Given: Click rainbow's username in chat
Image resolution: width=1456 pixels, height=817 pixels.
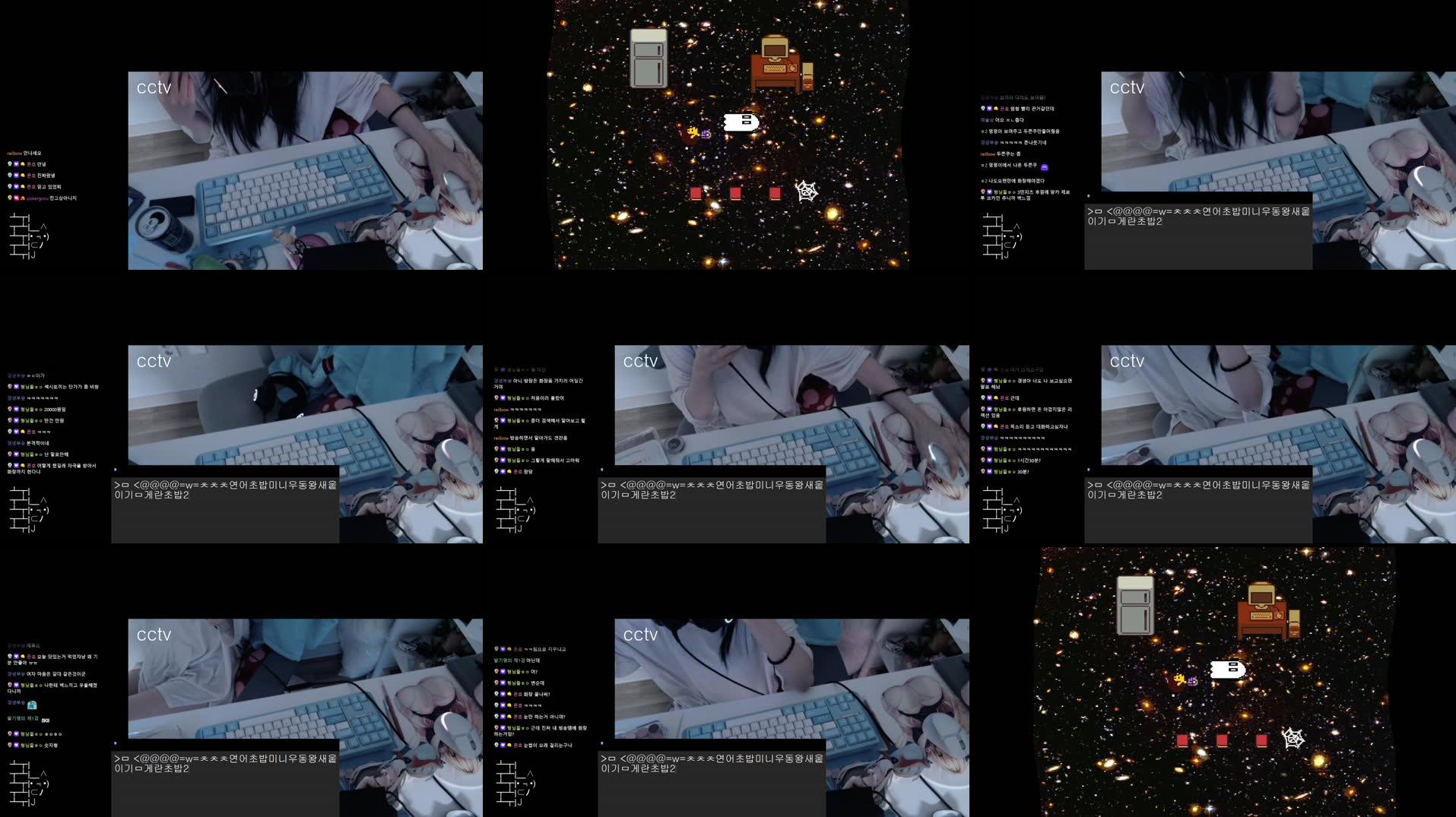Looking at the screenshot, I should pos(14,153).
